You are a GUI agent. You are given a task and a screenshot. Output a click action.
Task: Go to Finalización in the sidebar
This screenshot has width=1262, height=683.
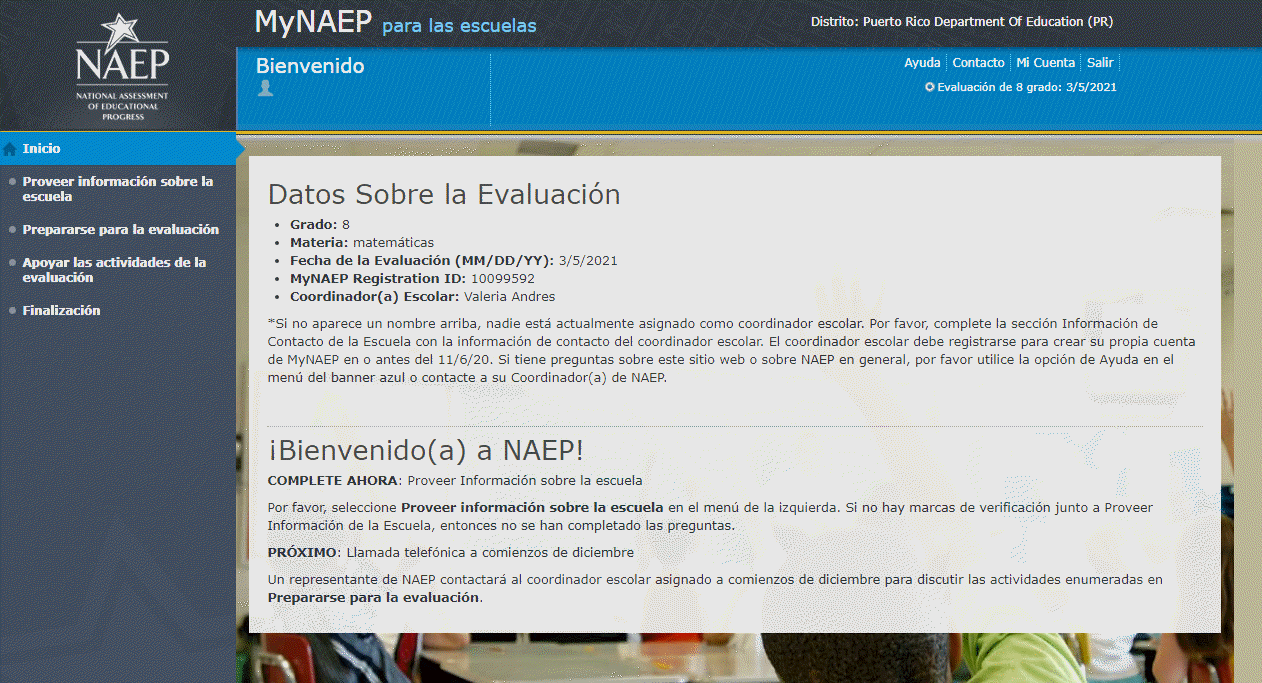tap(61, 310)
